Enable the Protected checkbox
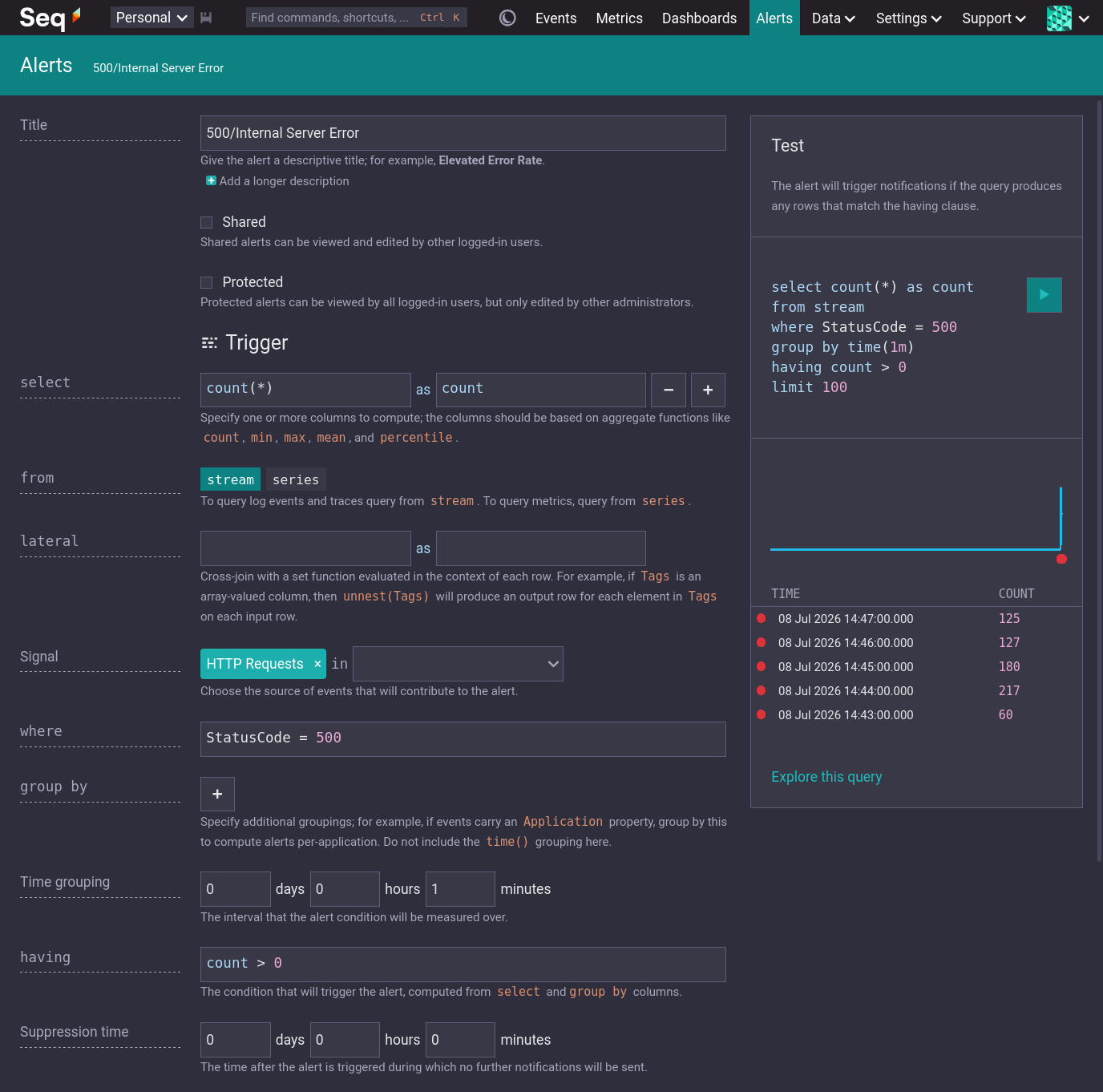 click(x=207, y=282)
